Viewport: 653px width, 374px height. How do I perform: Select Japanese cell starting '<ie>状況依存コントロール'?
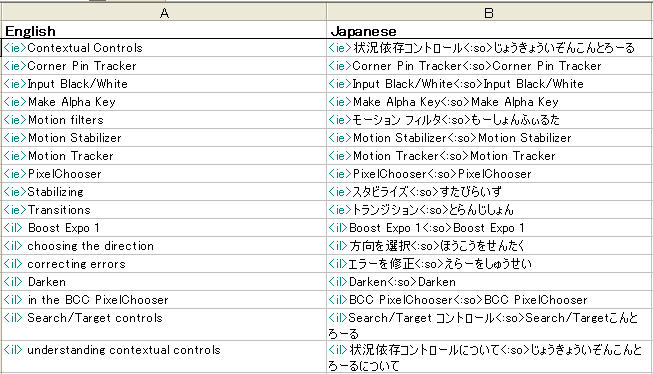click(x=489, y=48)
